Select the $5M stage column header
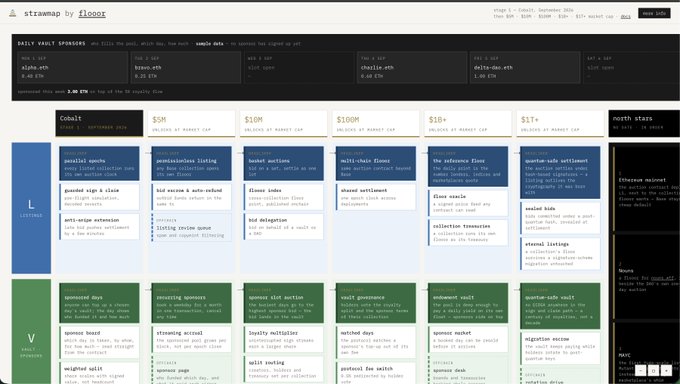This screenshot has height=384, width=680. tap(191, 123)
